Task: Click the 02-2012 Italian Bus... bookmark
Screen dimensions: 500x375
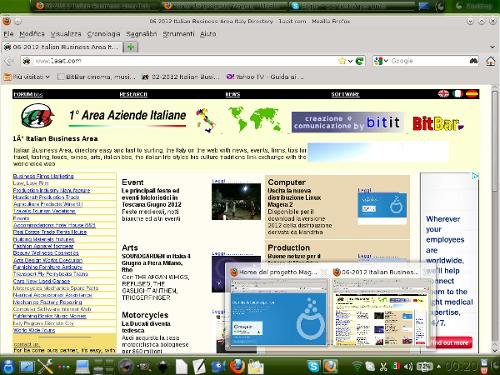Action: (x=180, y=77)
